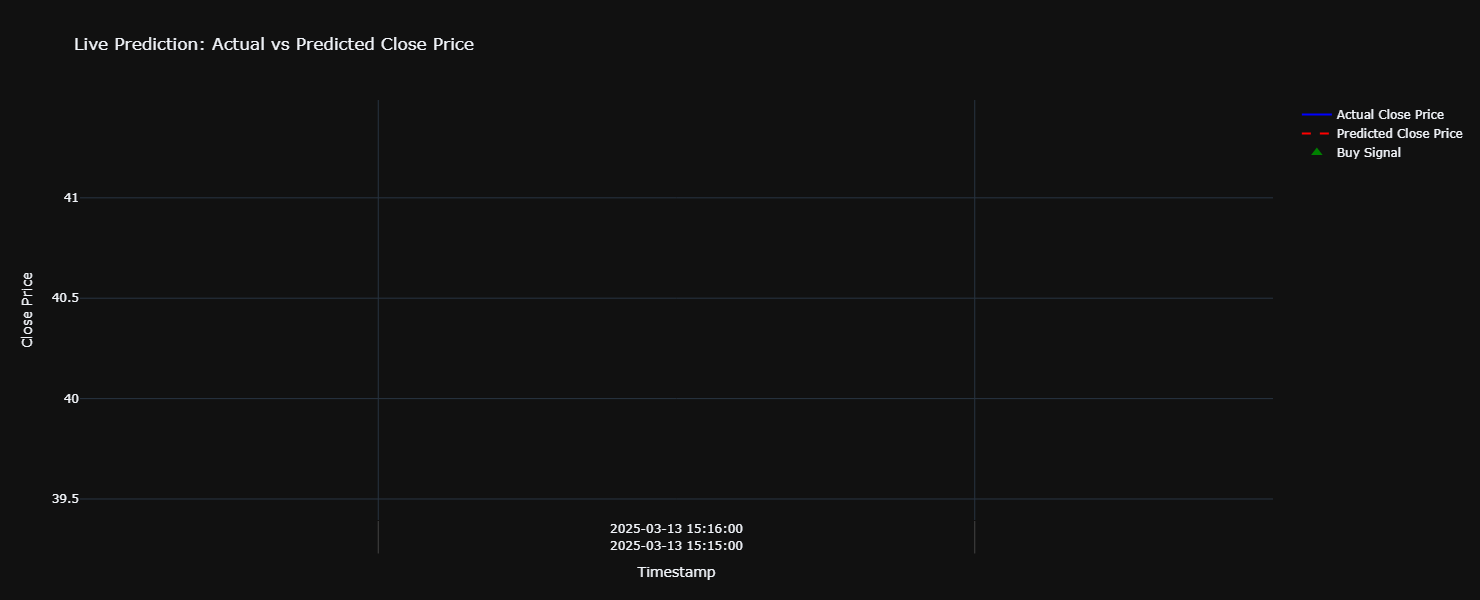Click the Close Price y-axis title
The image size is (1480, 600).
(28, 310)
